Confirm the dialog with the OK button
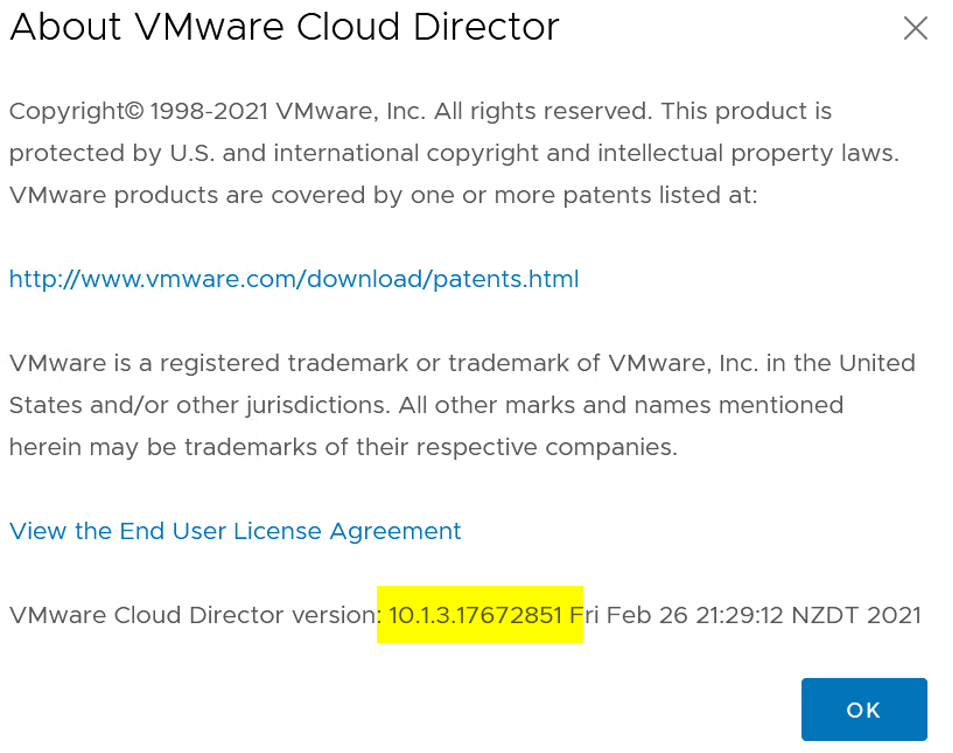This screenshot has width=953, height=753. tap(864, 709)
